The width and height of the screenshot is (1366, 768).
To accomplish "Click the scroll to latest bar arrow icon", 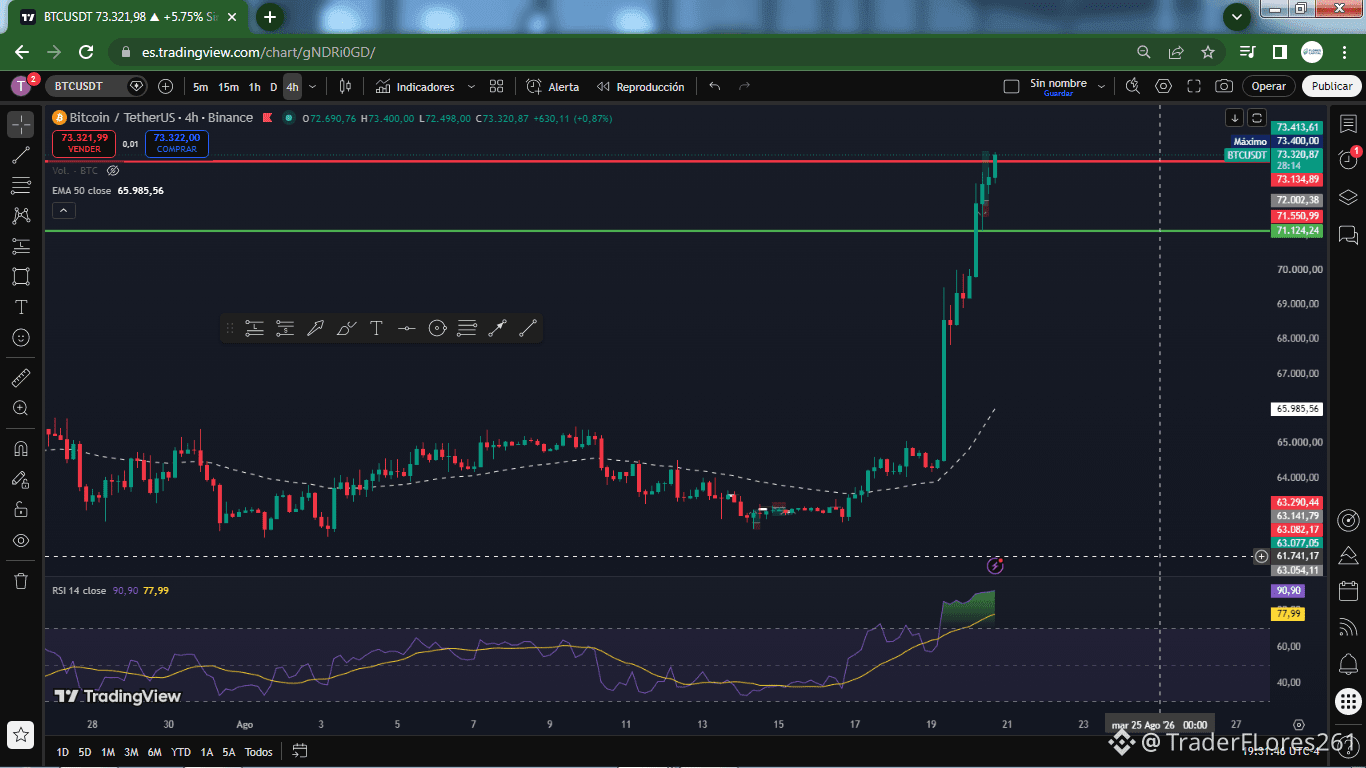I will point(1235,118).
